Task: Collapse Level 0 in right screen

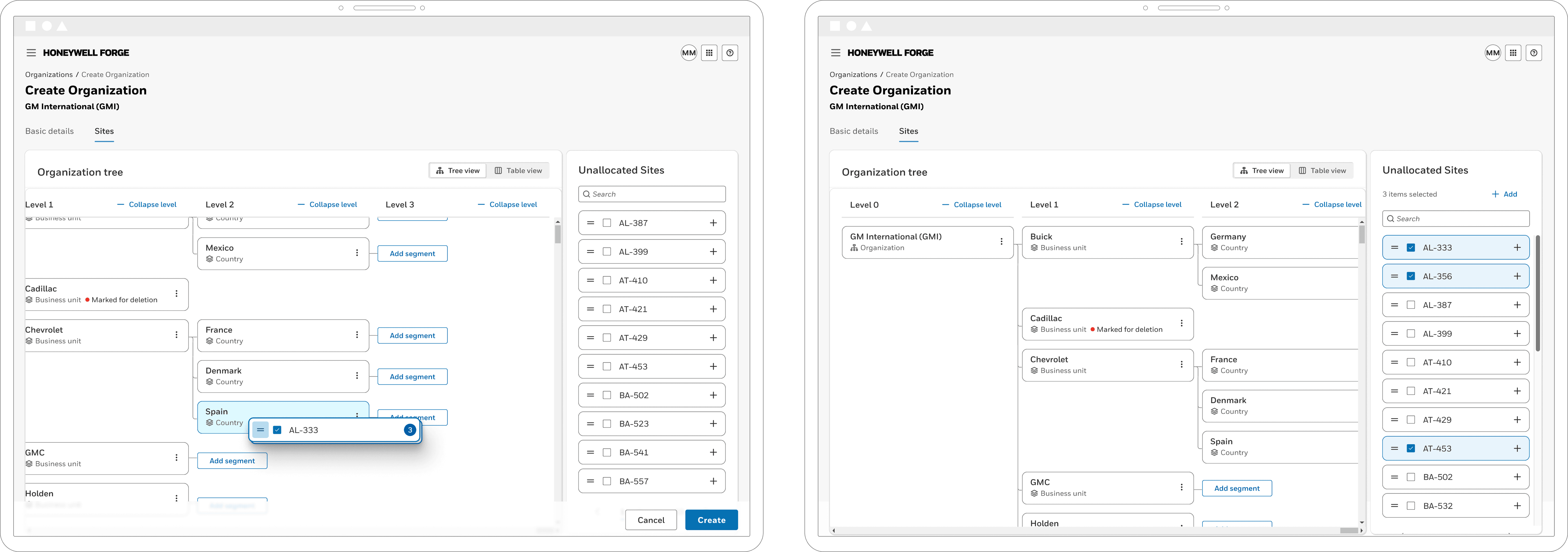Action: pos(972,205)
